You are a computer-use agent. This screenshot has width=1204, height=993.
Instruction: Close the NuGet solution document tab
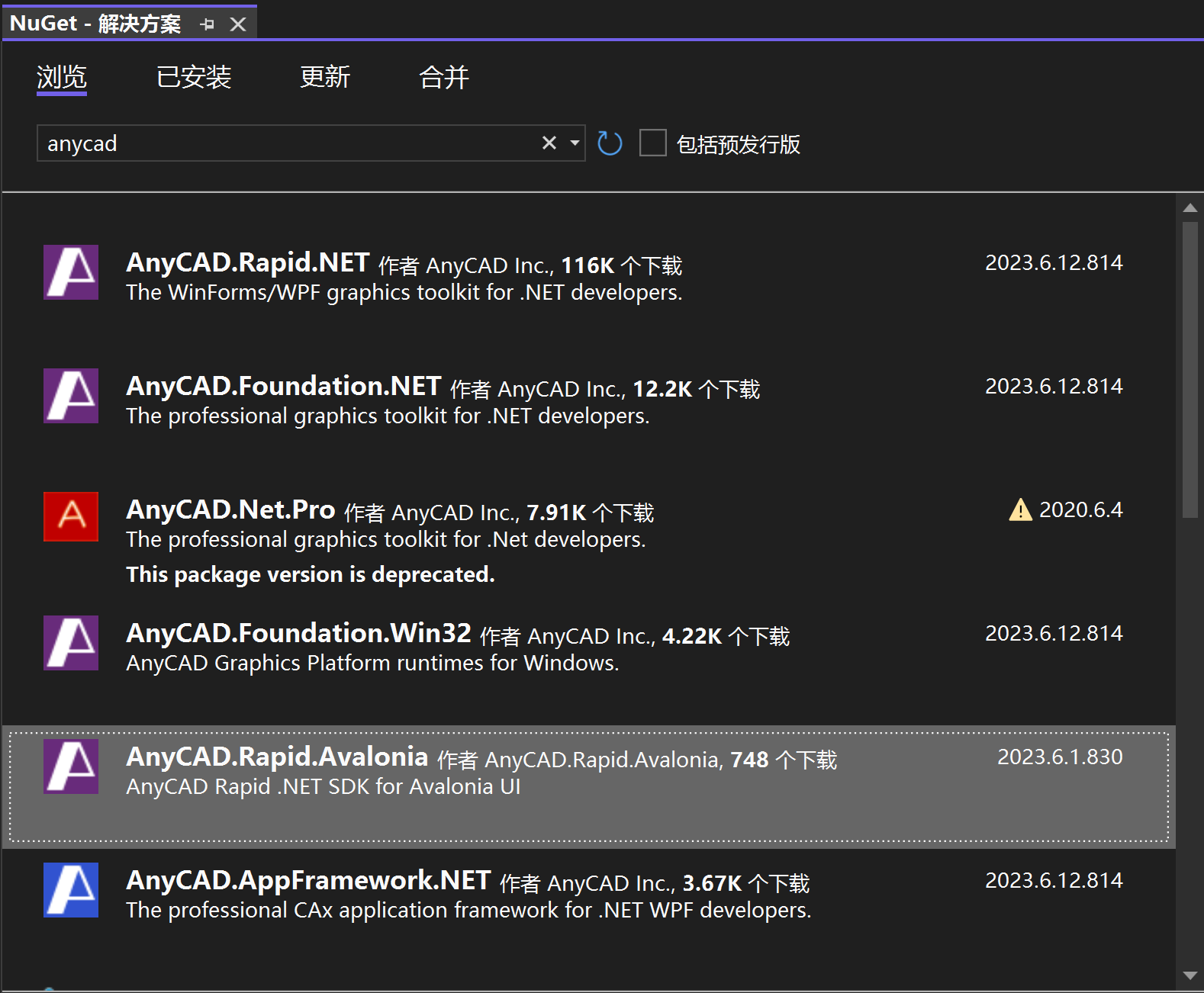click(238, 24)
